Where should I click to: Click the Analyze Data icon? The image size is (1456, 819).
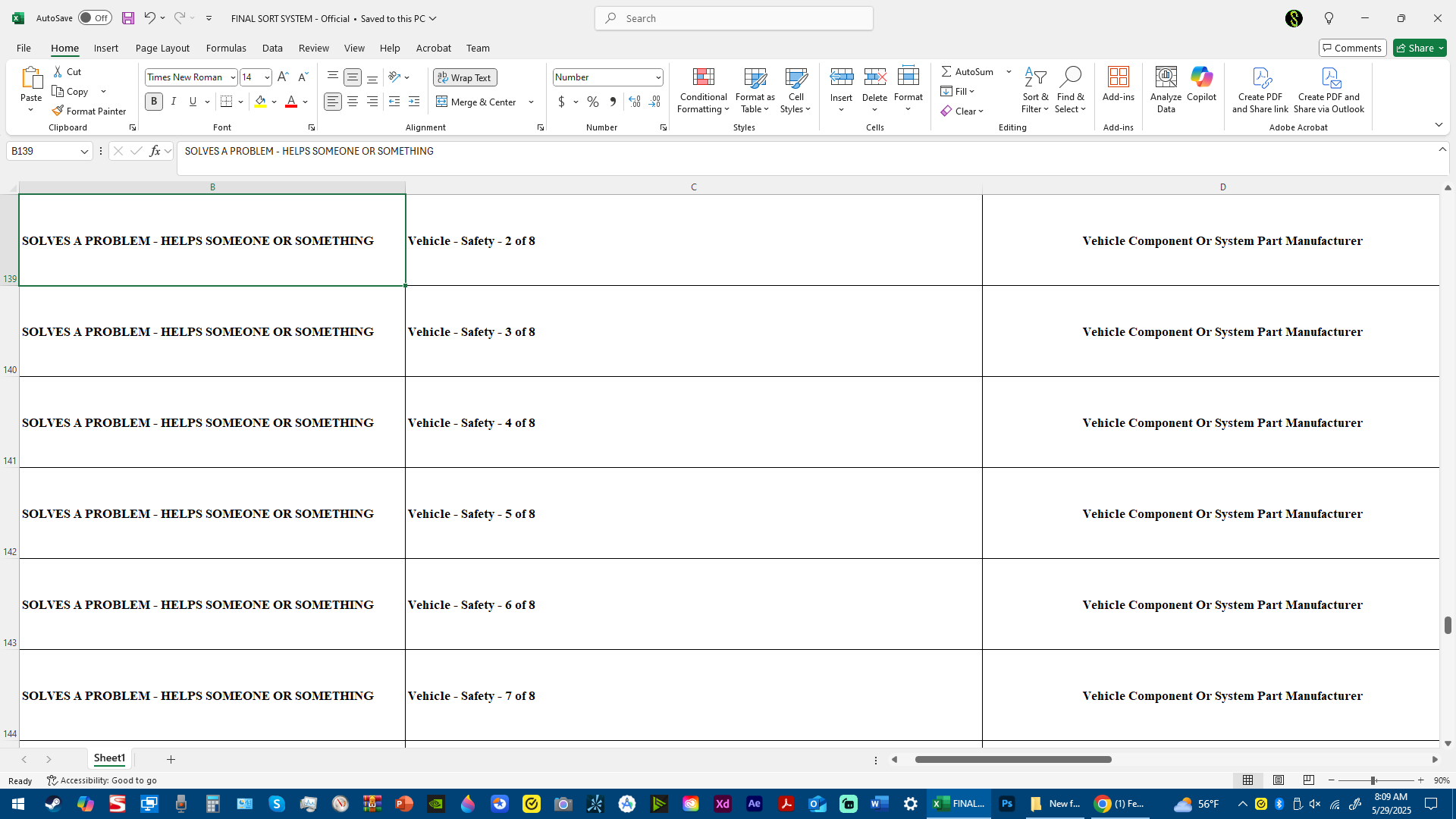point(1166,90)
